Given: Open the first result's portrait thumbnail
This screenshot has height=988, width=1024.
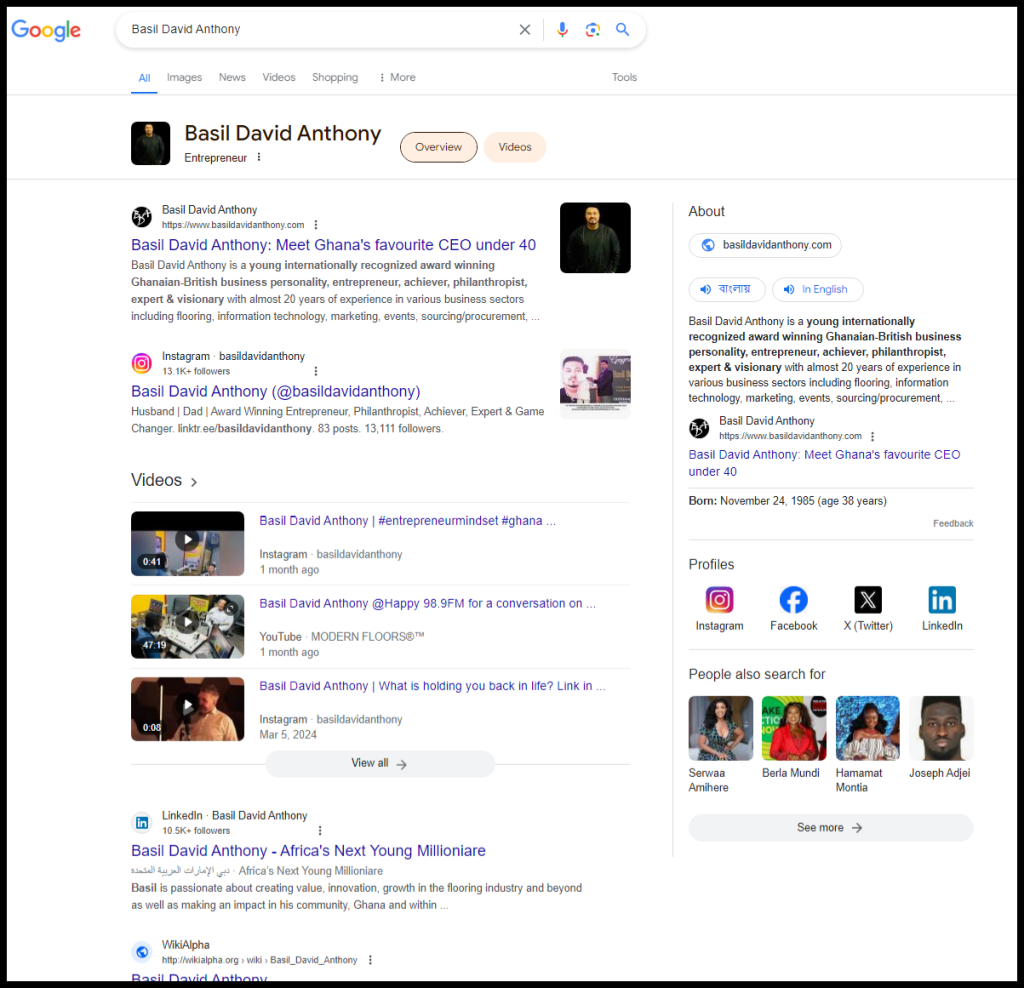Looking at the screenshot, I should tap(595, 238).
